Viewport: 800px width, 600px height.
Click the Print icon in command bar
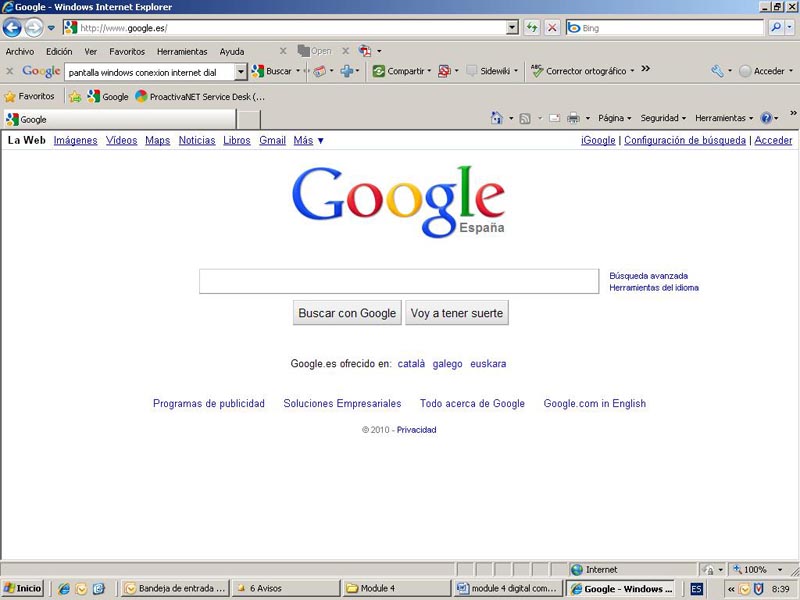(x=573, y=118)
